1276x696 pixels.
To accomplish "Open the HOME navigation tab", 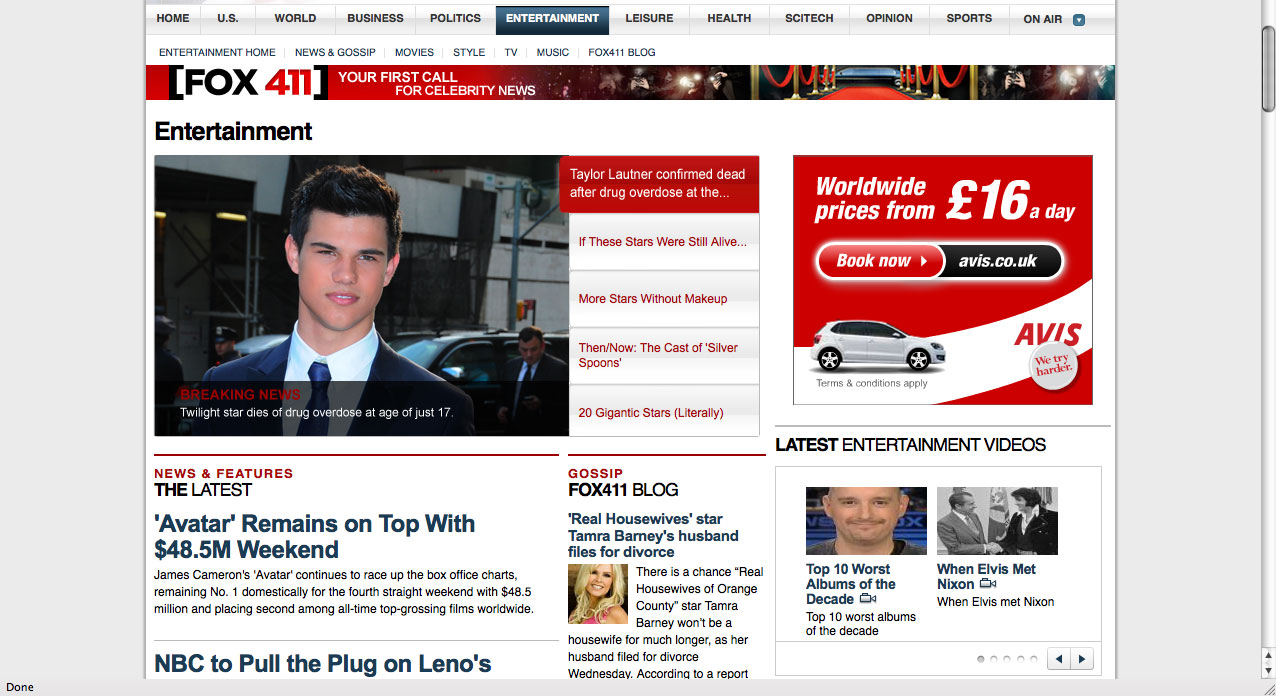I will (x=173, y=18).
